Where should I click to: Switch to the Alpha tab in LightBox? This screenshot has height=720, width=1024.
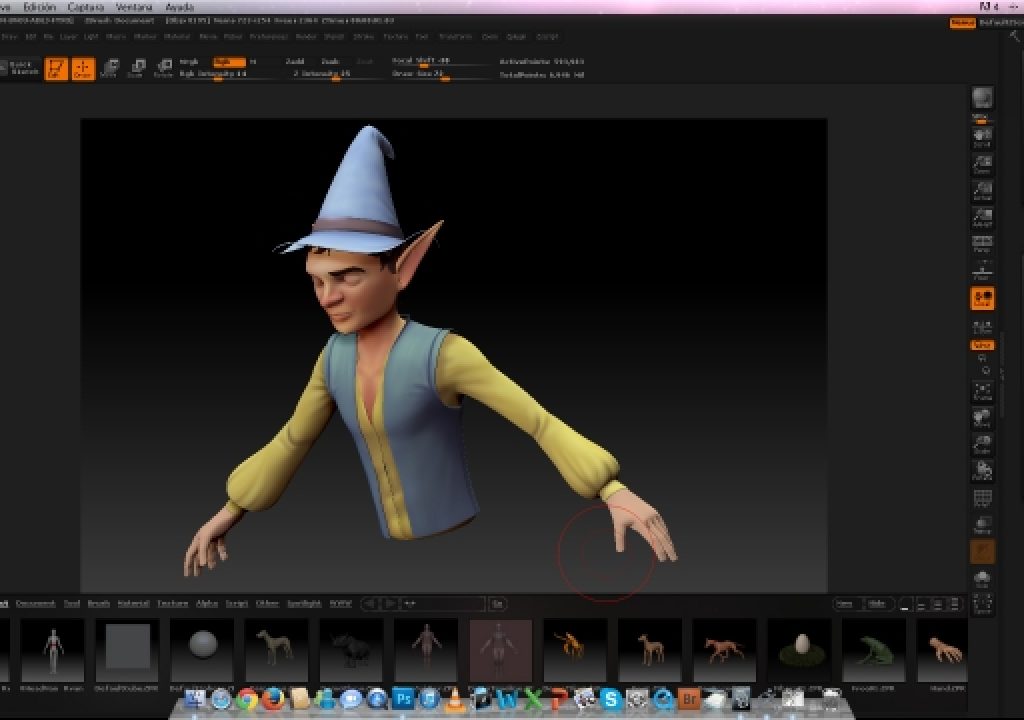(206, 604)
